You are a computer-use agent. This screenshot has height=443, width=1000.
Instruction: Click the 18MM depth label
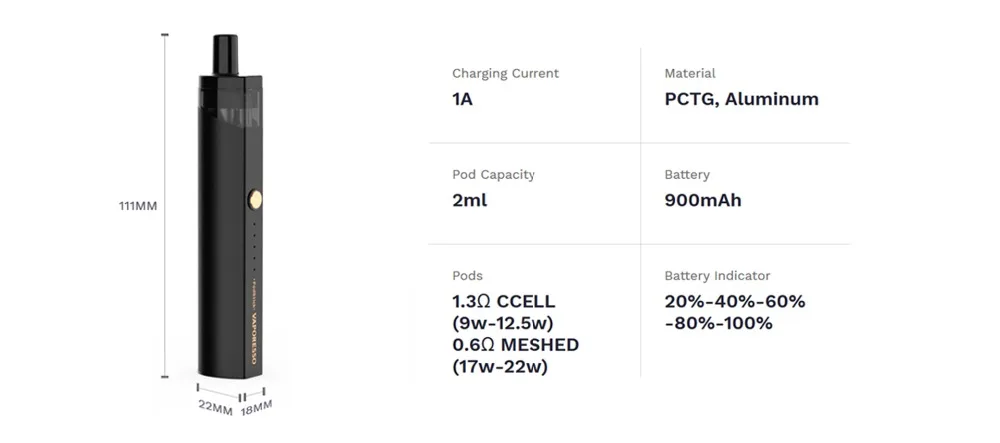point(256,408)
